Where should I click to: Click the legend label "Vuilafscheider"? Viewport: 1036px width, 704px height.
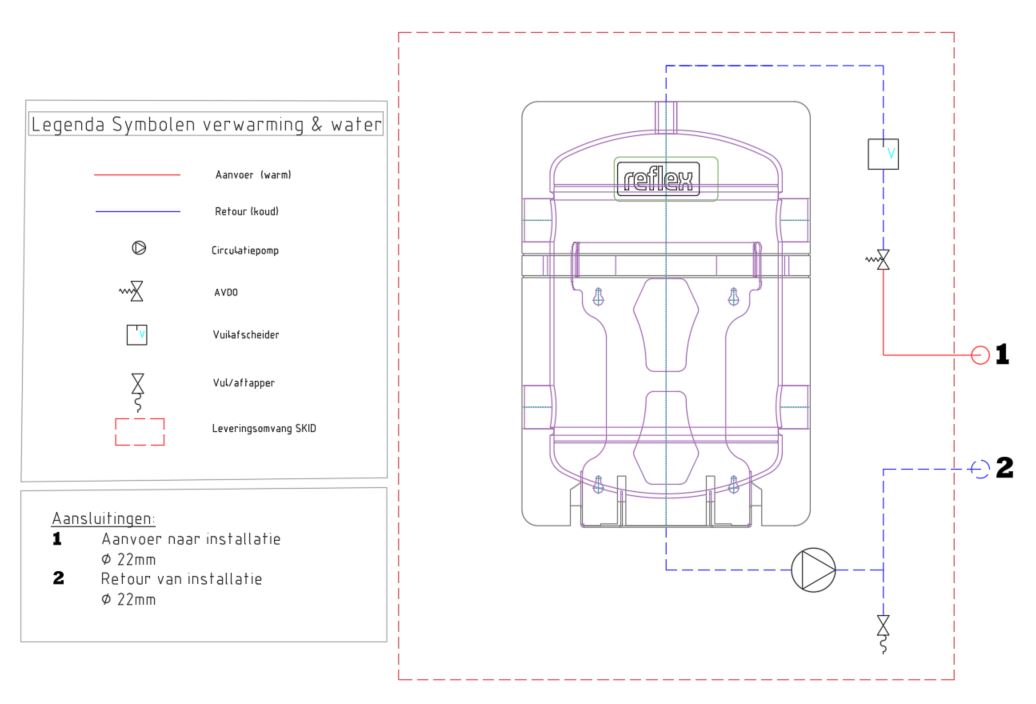[x=246, y=335]
